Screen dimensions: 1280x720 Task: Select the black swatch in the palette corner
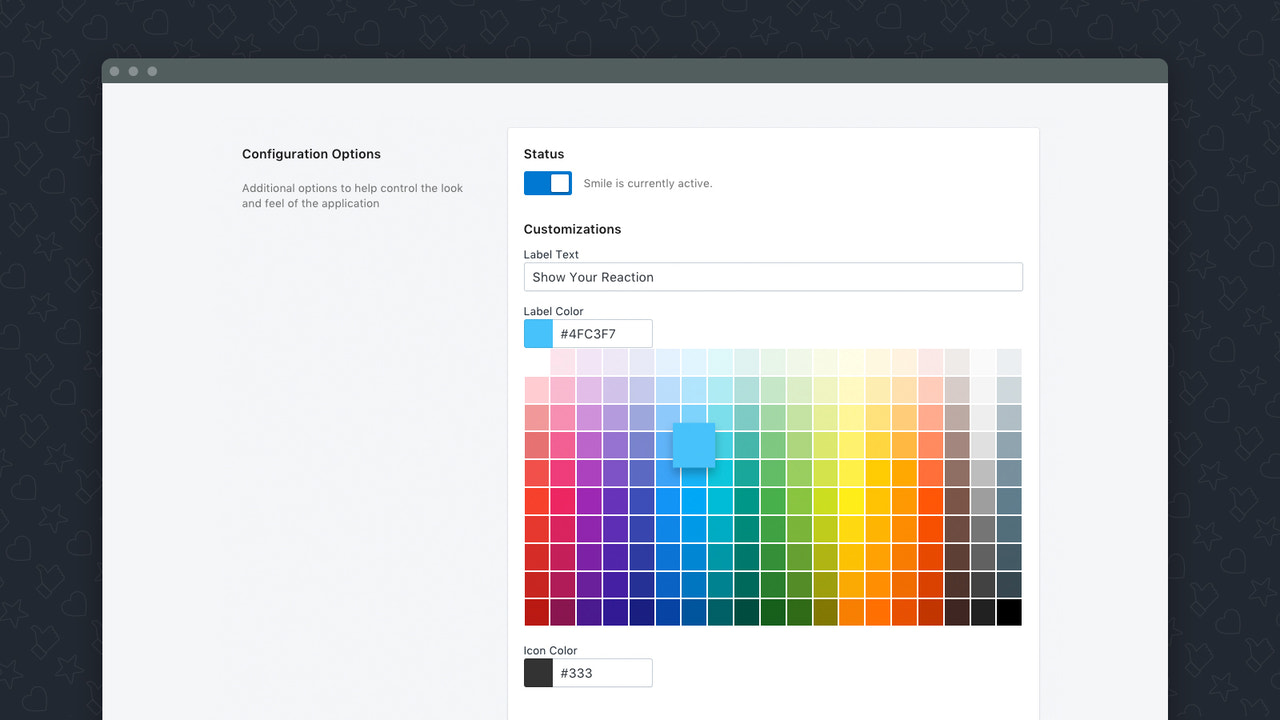pyautogui.click(x=1008, y=612)
